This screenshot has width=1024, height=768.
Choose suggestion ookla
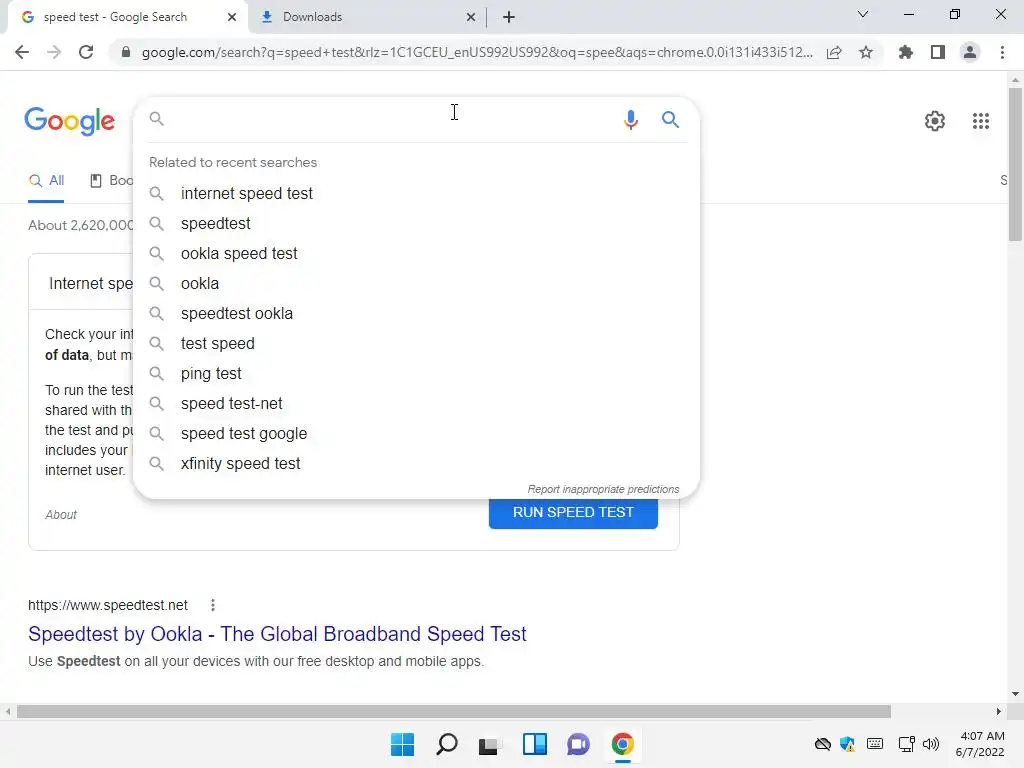click(x=416, y=283)
